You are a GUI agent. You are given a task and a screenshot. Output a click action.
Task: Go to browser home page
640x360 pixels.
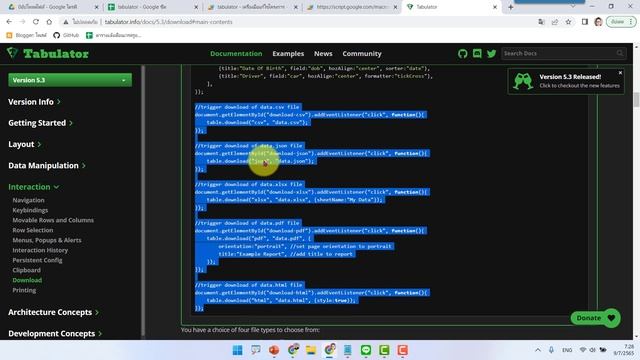pyautogui.click(x=49, y=22)
